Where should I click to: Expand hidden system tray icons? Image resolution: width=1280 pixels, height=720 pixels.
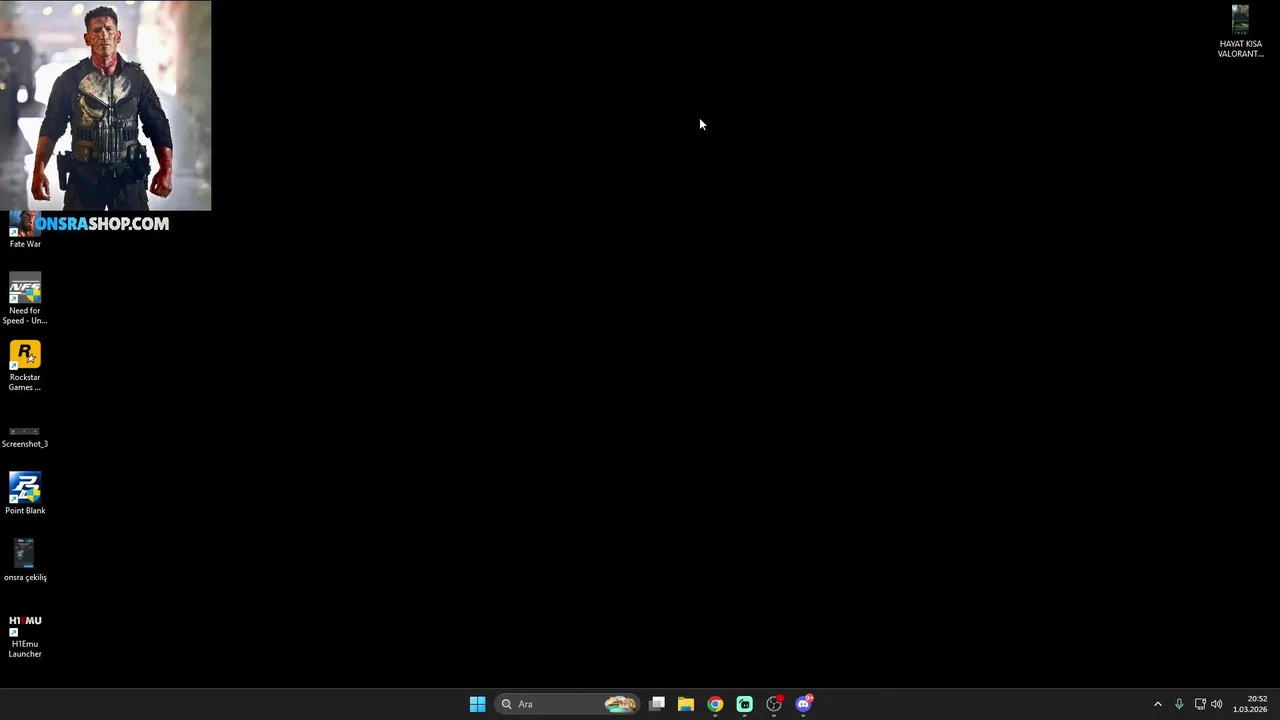pos(1158,704)
